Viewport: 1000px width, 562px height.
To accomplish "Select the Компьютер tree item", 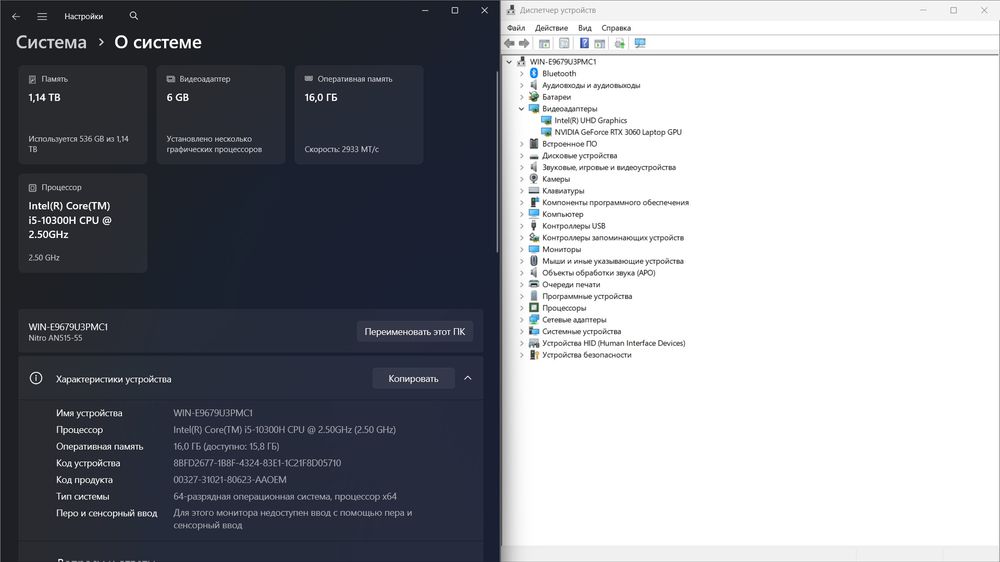I will click(x=562, y=214).
